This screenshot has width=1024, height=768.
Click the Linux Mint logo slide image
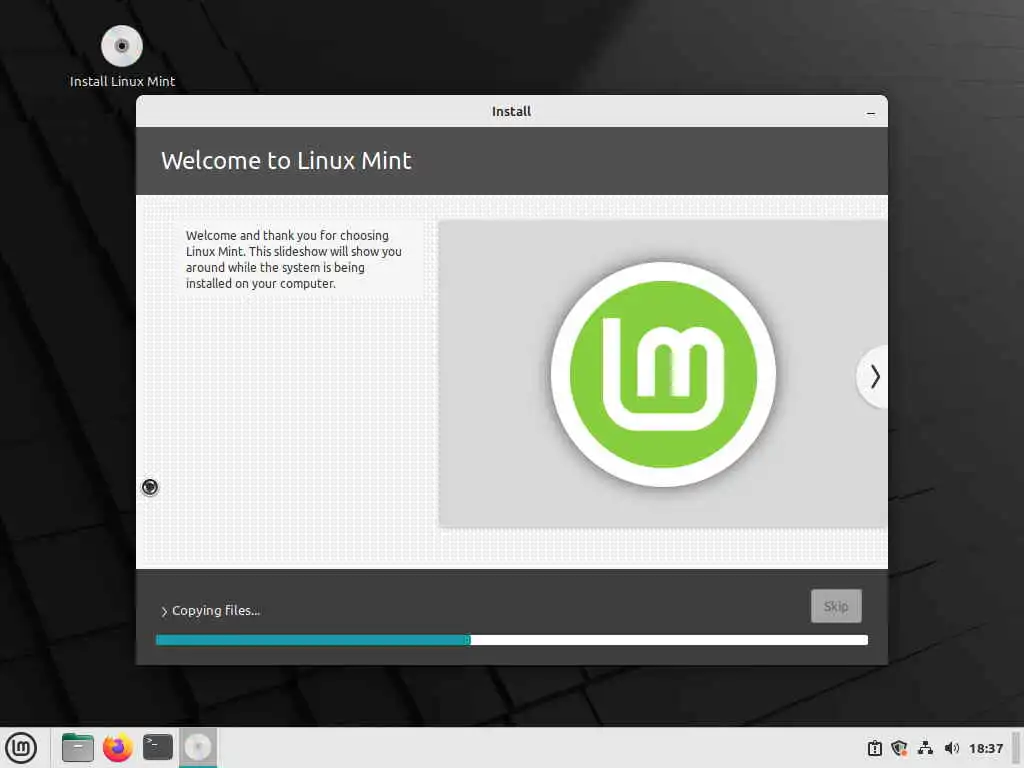[664, 374]
